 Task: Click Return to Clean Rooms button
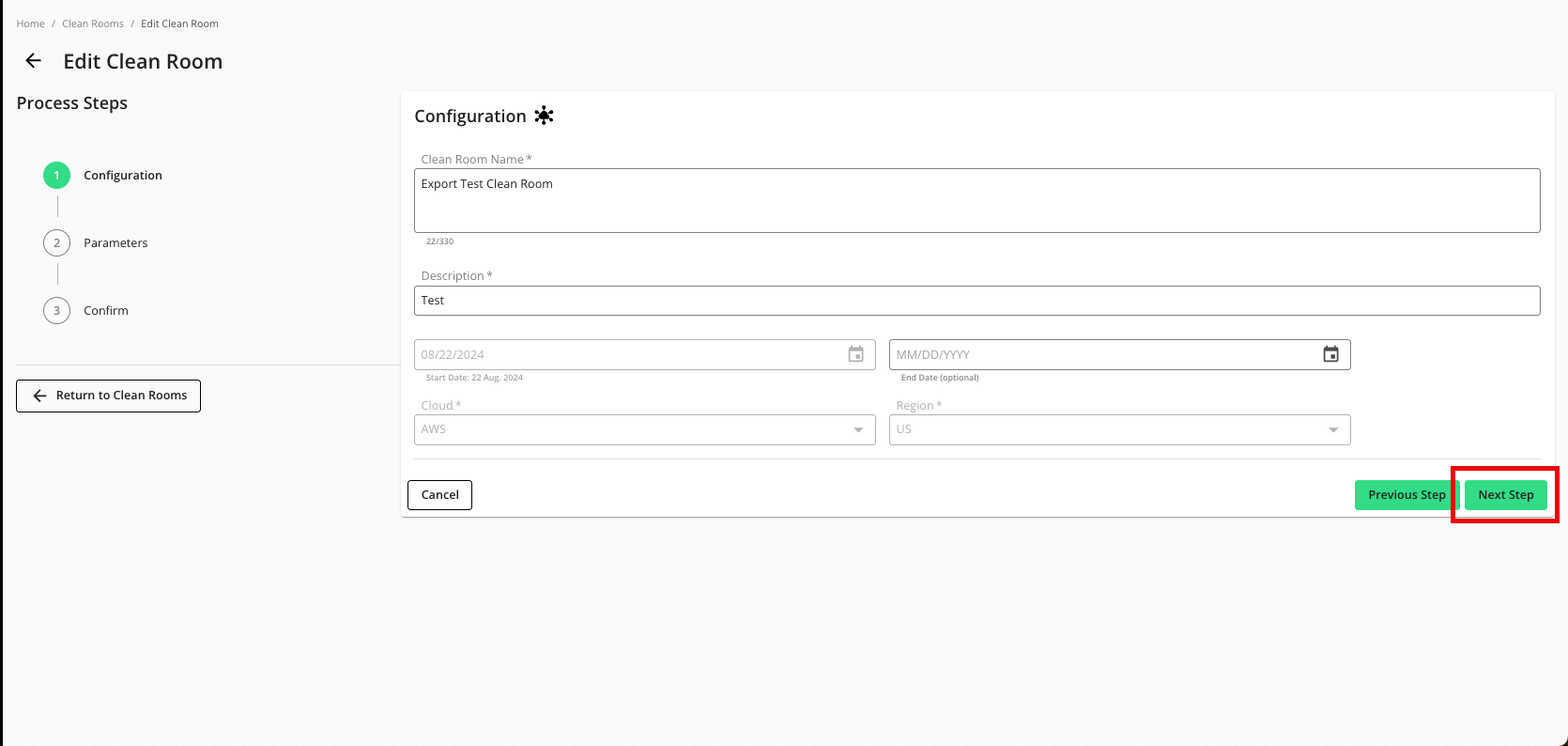click(x=108, y=396)
